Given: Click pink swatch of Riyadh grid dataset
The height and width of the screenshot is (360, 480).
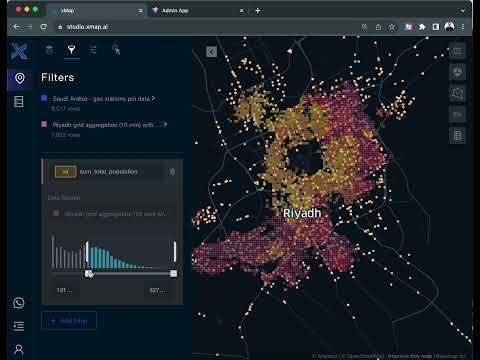Looking at the screenshot, I should (x=44, y=124).
